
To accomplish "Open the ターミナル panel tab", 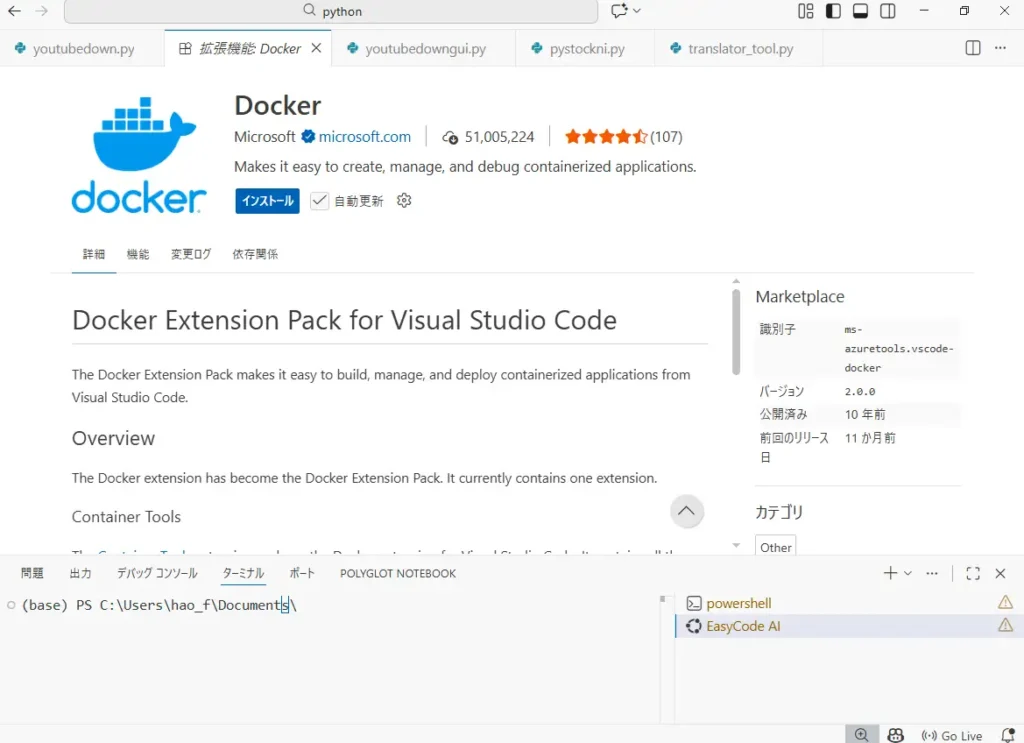I will point(243,573).
